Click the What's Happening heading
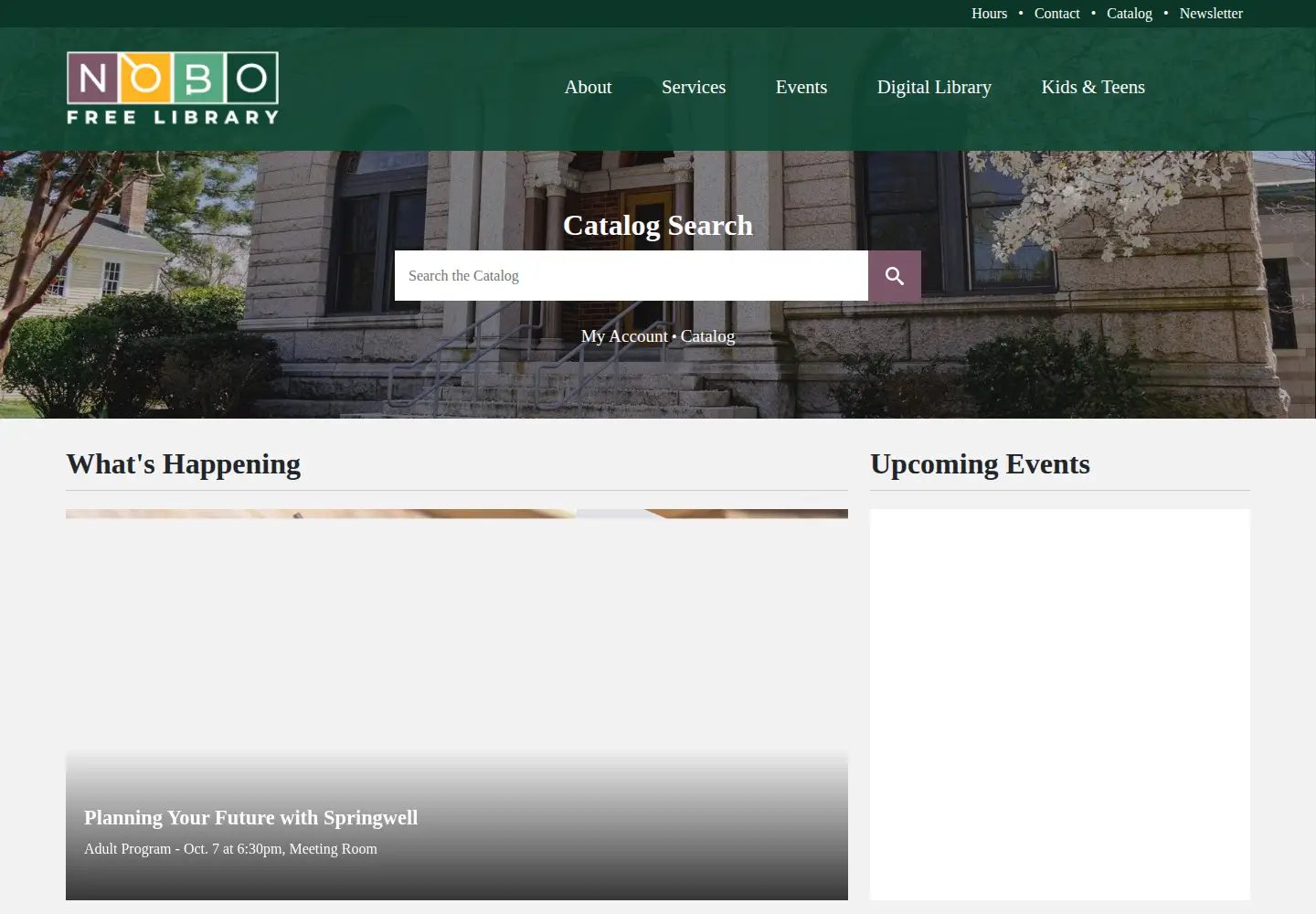Viewport: 1316px width, 914px height. pos(183,464)
